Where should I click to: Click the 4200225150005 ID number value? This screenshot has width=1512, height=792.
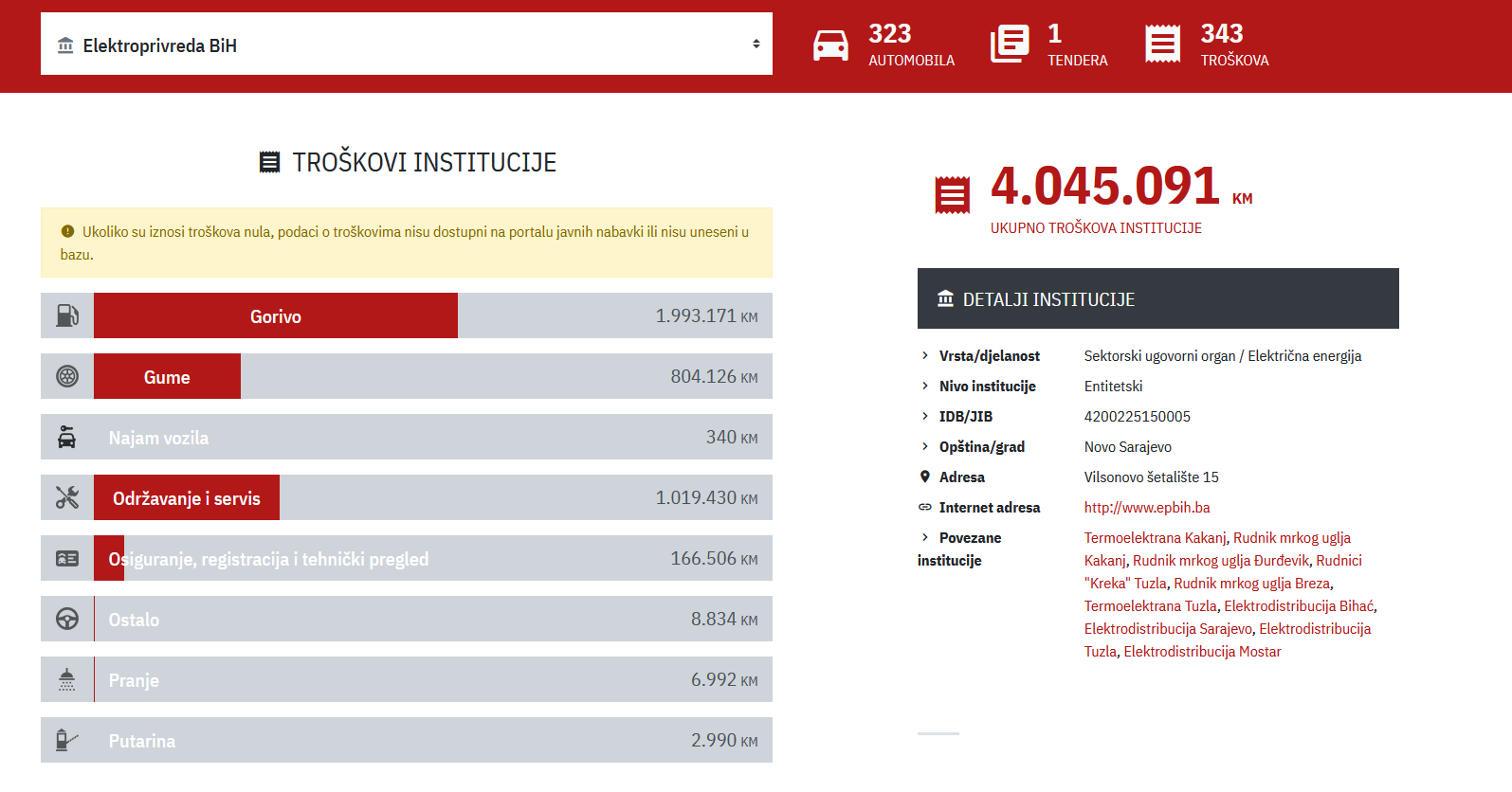click(x=1138, y=417)
